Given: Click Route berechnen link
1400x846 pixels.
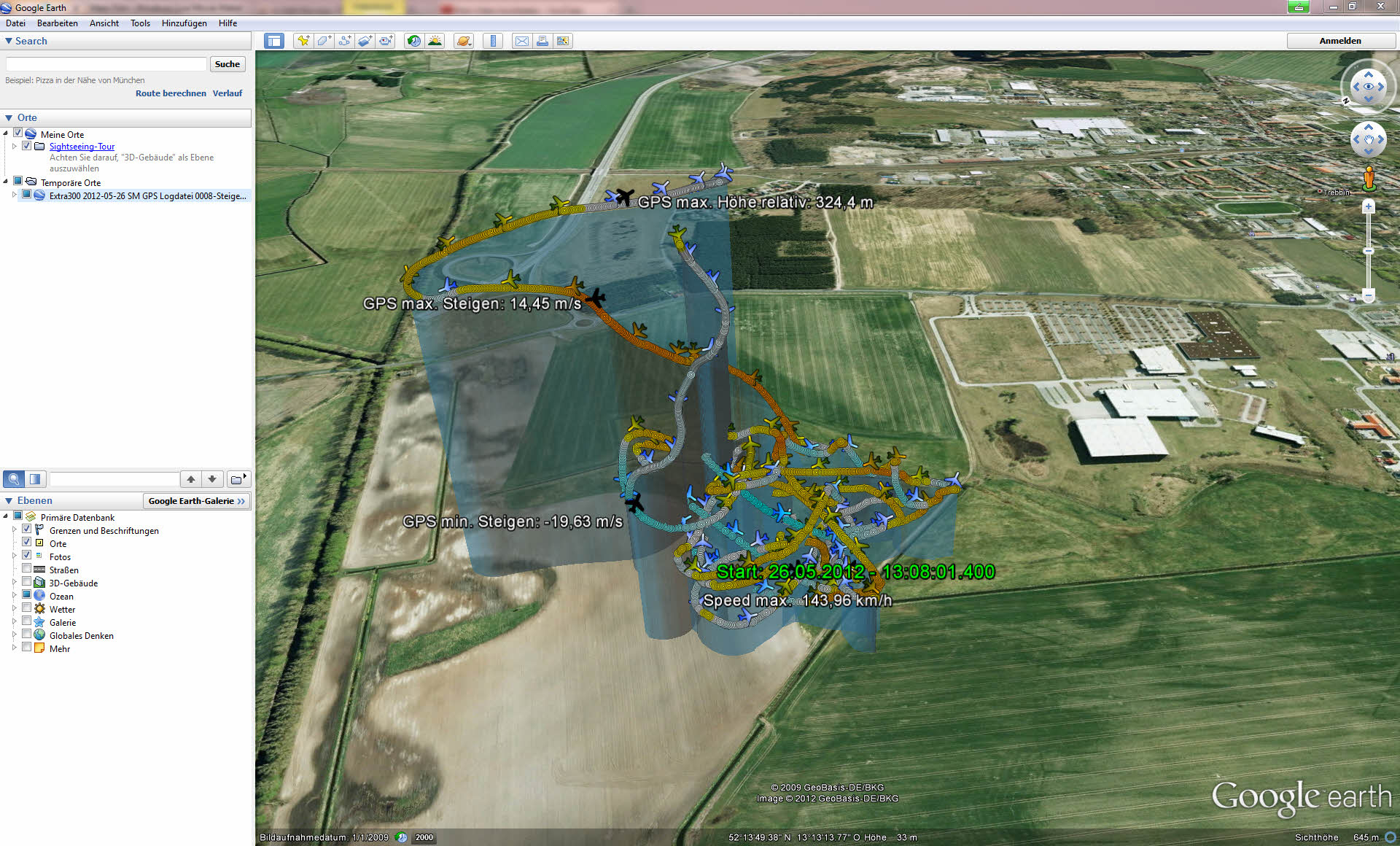Looking at the screenshot, I should 171,93.
